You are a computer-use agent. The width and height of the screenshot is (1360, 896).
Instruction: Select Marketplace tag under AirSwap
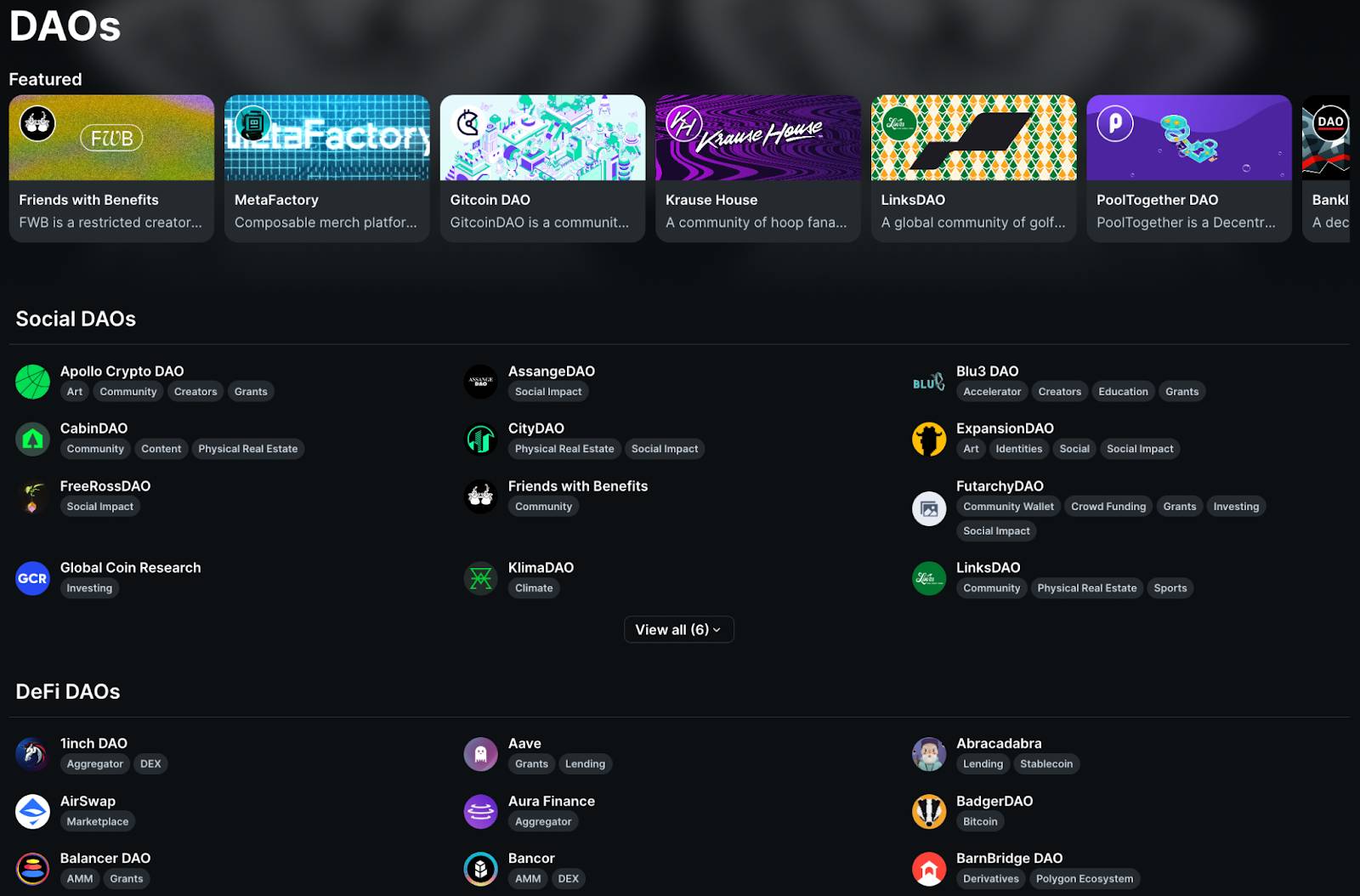[98, 821]
